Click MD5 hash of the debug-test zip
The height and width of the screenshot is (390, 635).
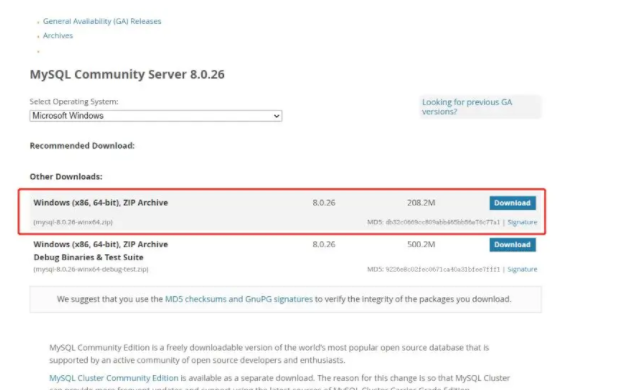(x=443, y=269)
